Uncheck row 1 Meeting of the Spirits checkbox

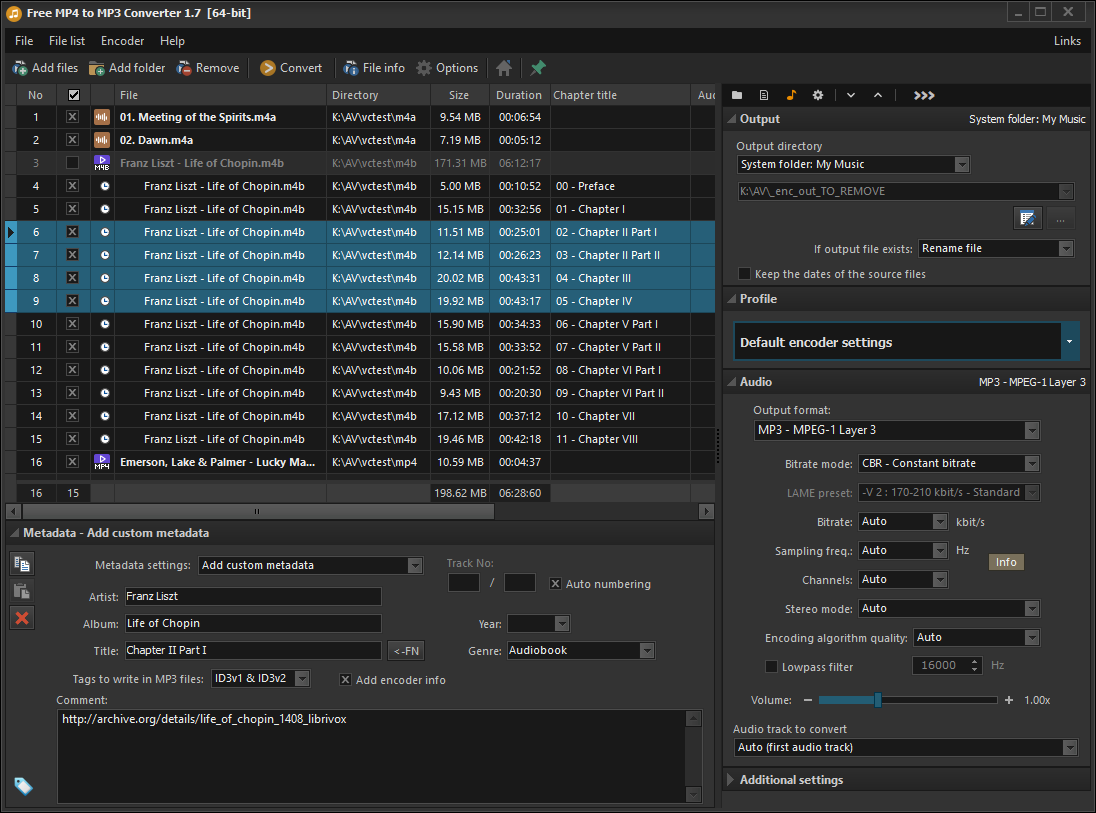[x=73, y=117]
